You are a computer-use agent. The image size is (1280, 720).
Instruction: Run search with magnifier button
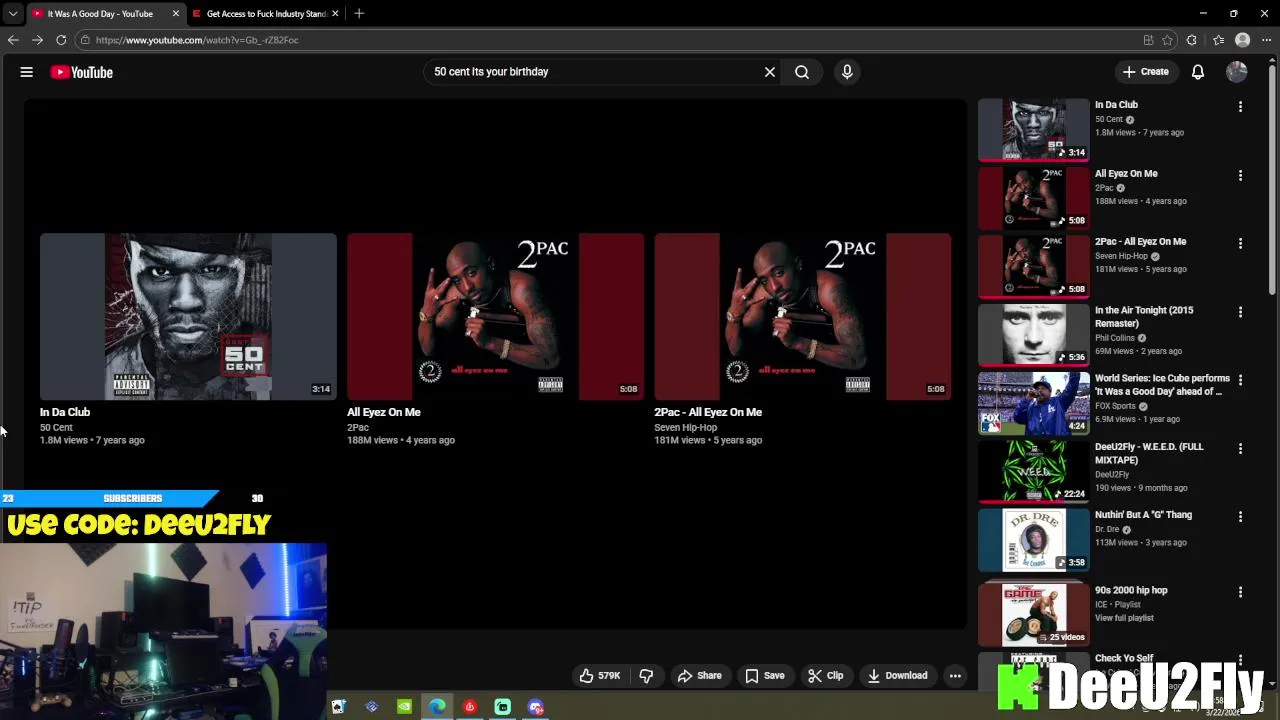point(802,72)
